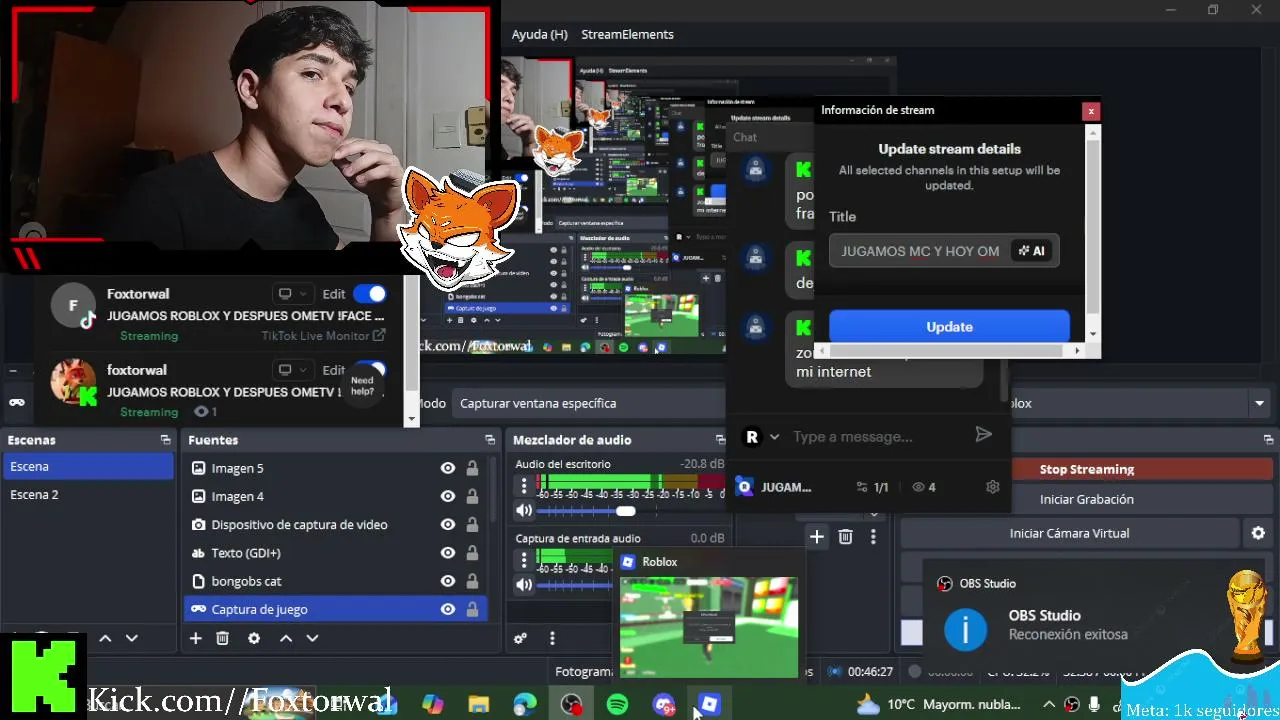Move selected source up in Fuentes
The width and height of the screenshot is (1280, 720).
point(286,638)
